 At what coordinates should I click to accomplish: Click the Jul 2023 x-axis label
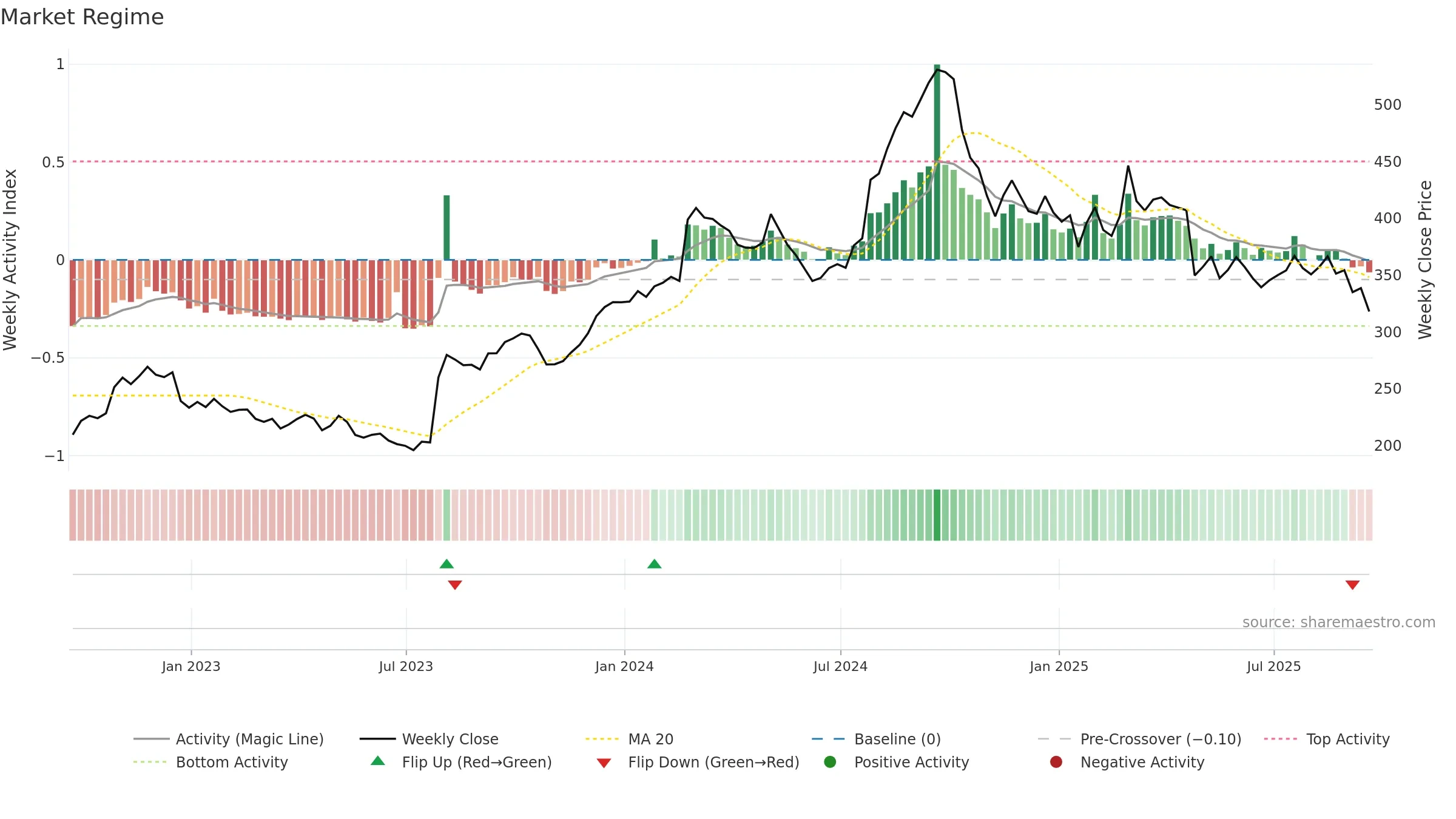pos(406,666)
